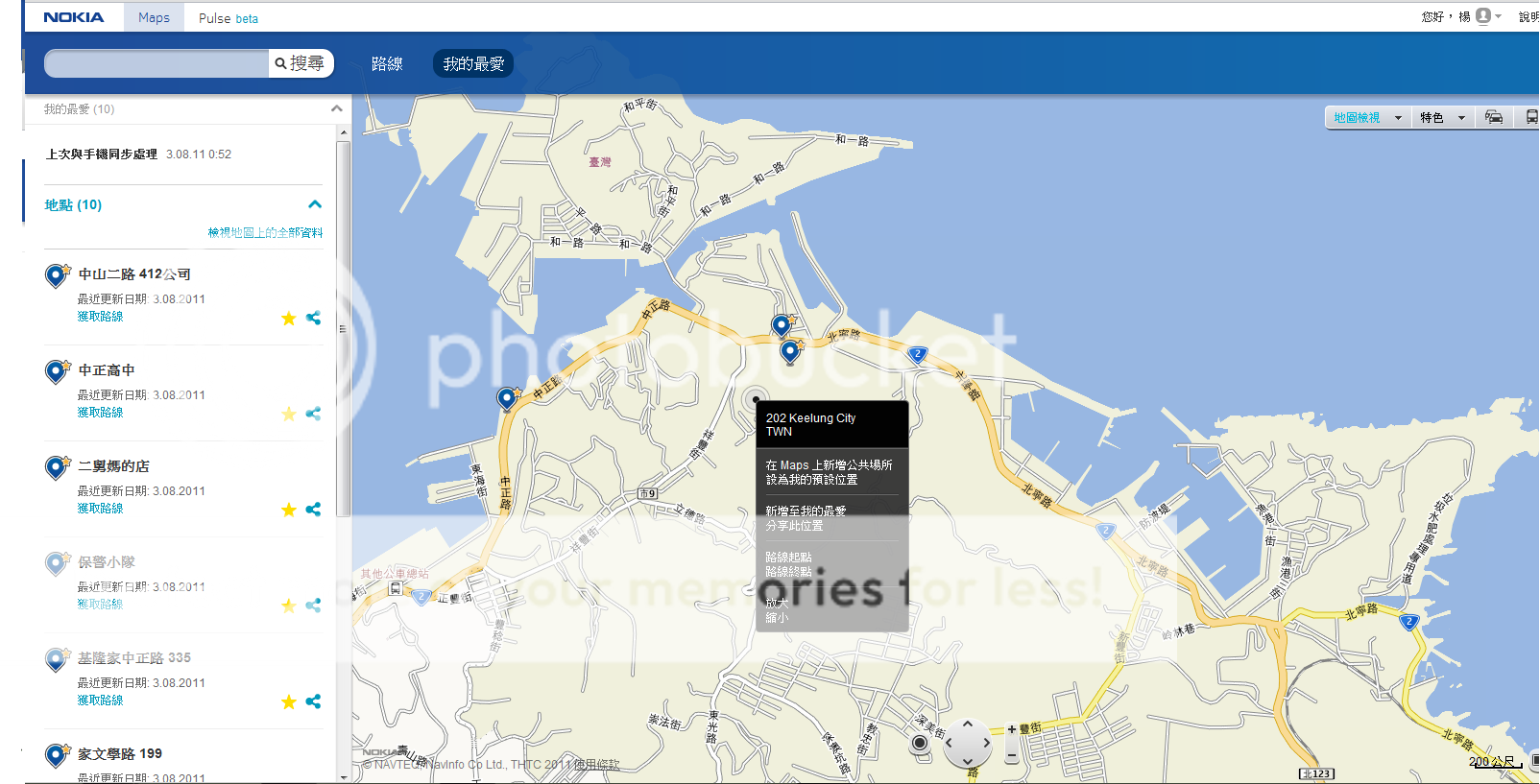
Task: Collapse the 地點 (10) section chevron
Action: point(315,204)
